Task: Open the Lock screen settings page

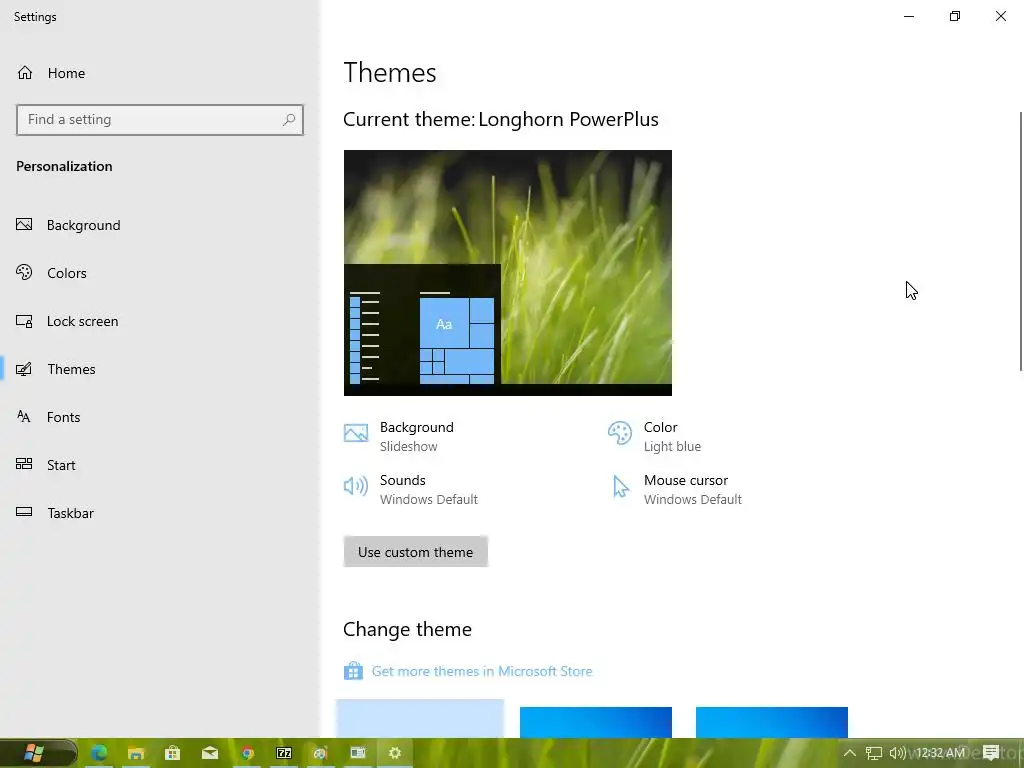Action: click(x=82, y=321)
